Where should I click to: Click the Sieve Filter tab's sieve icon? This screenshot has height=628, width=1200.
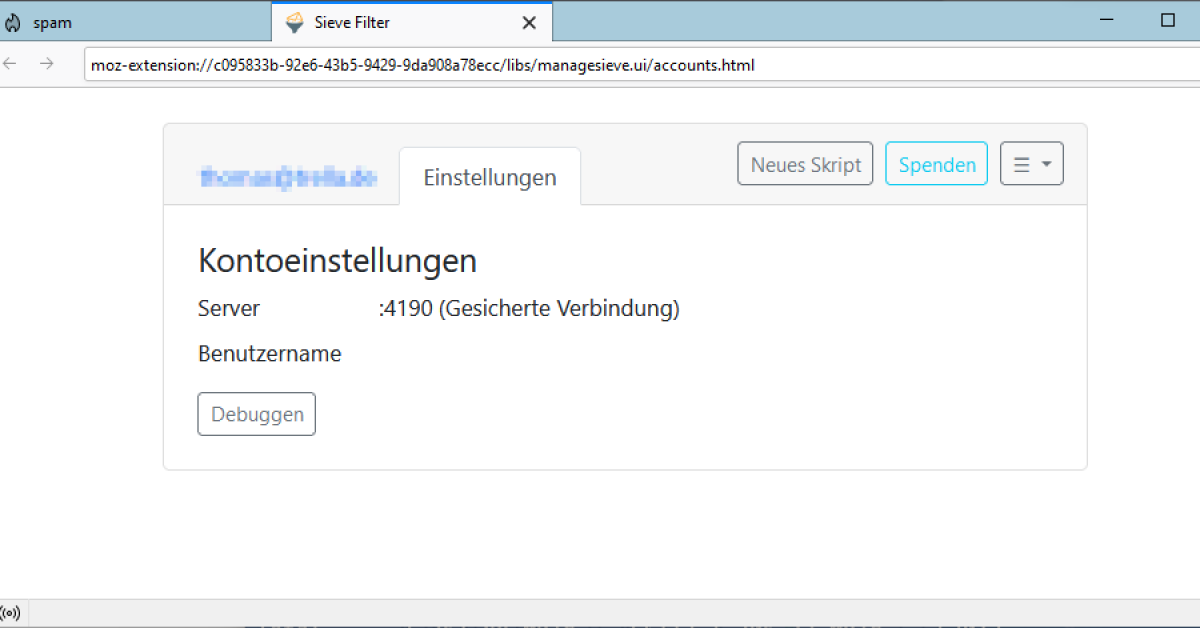tap(294, 22)
